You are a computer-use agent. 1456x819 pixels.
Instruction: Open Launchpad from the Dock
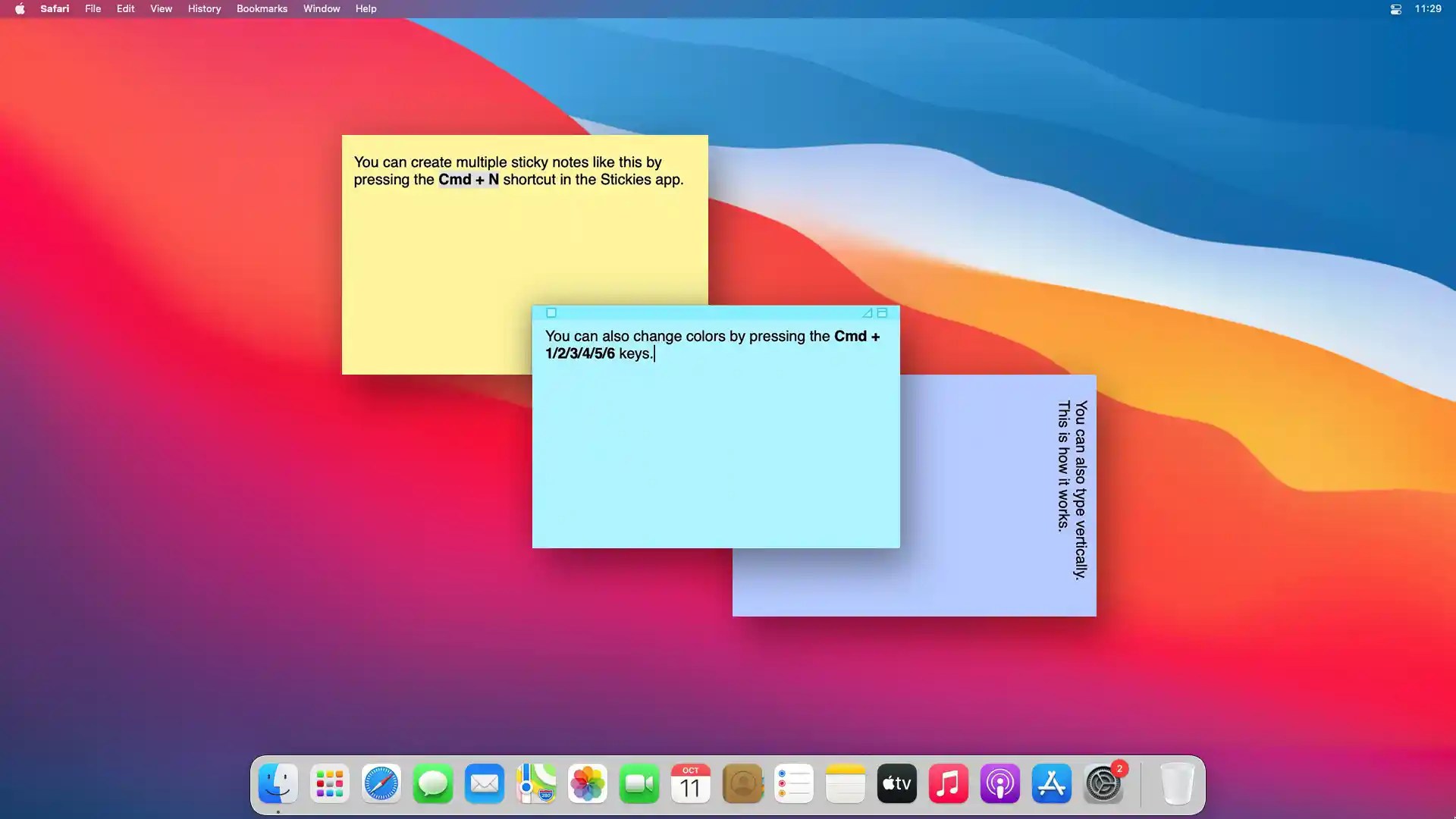[x=329, y=783]
